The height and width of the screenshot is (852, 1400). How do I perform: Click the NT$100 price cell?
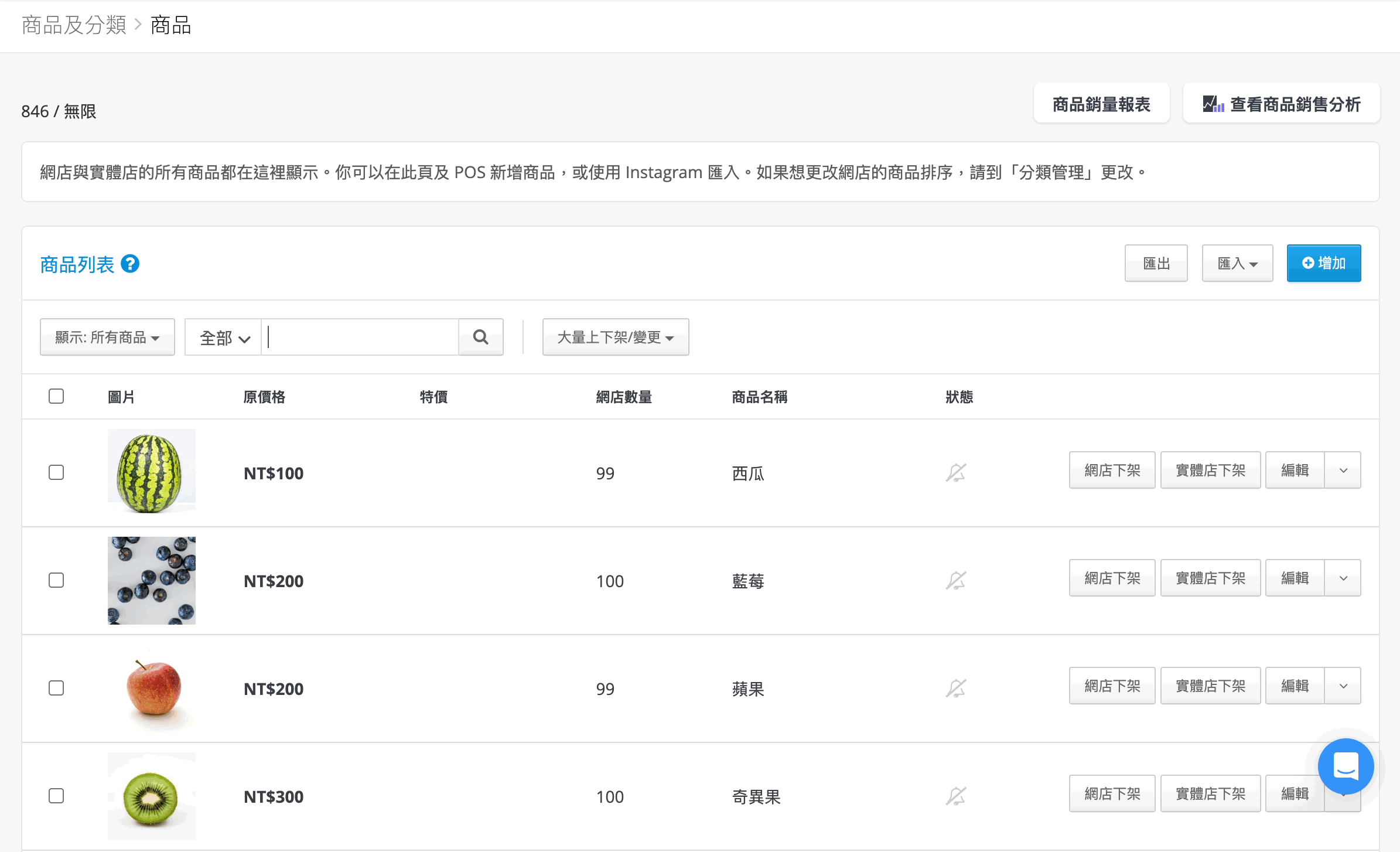point(274,473)
